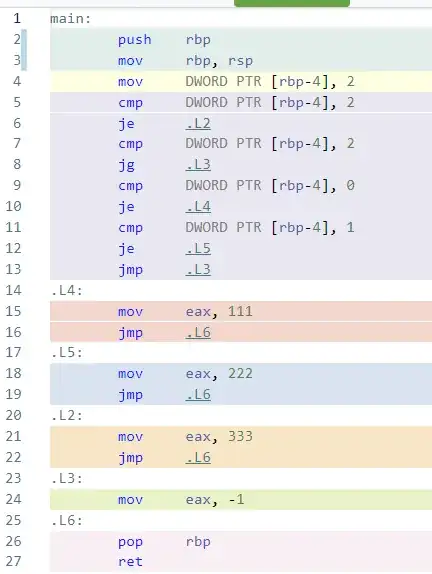Click the mov eax, 222 instruction

(185, 374)
